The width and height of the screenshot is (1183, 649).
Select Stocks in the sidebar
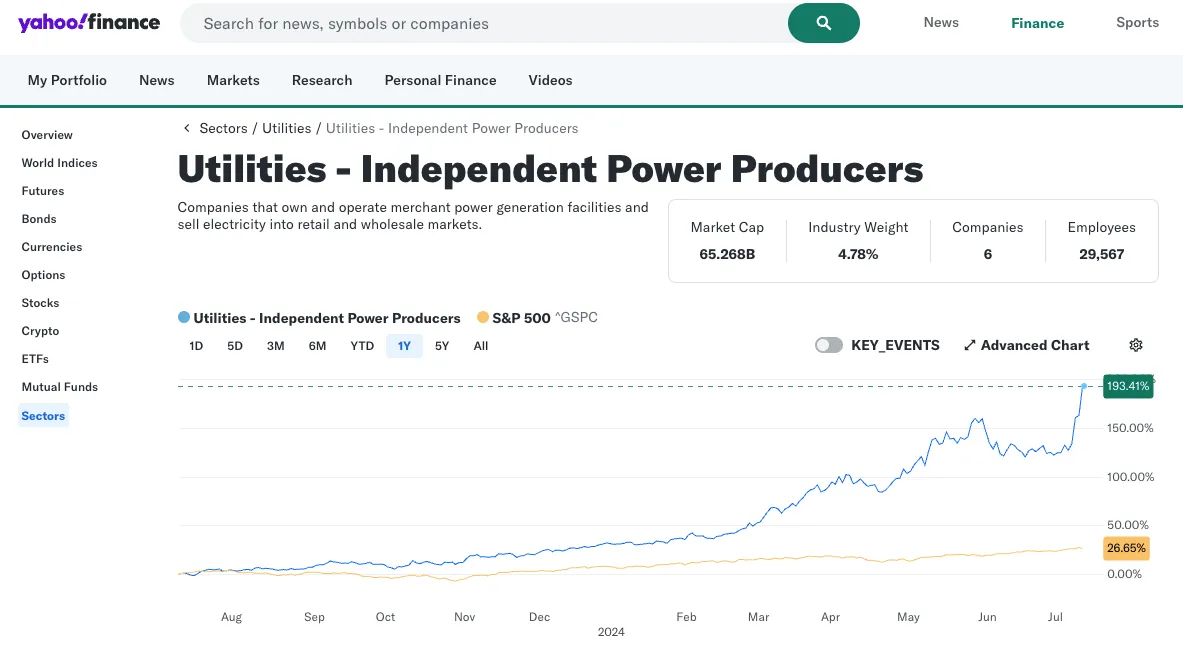tap(40, 303)
